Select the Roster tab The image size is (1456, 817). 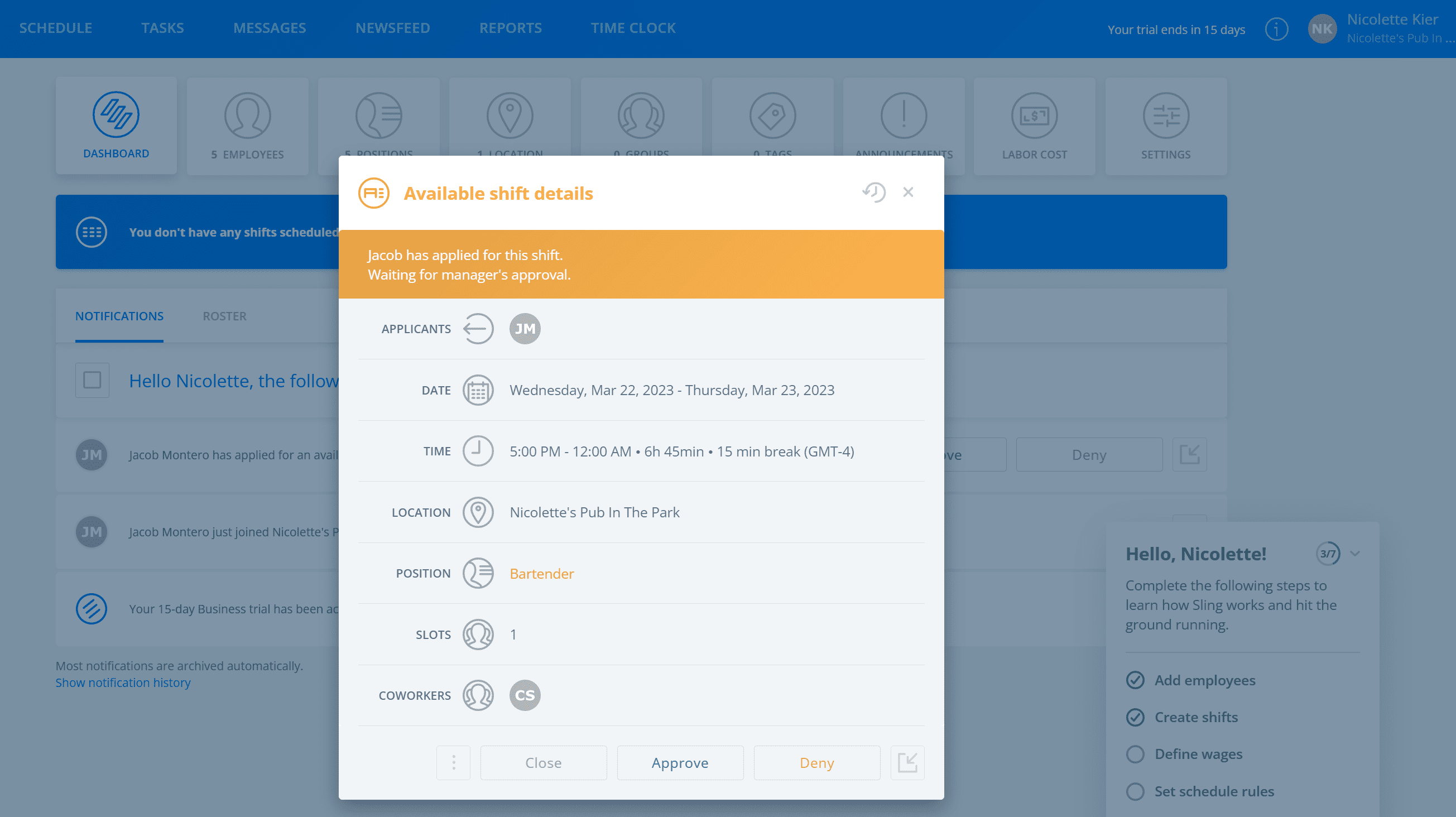point(225,316)
